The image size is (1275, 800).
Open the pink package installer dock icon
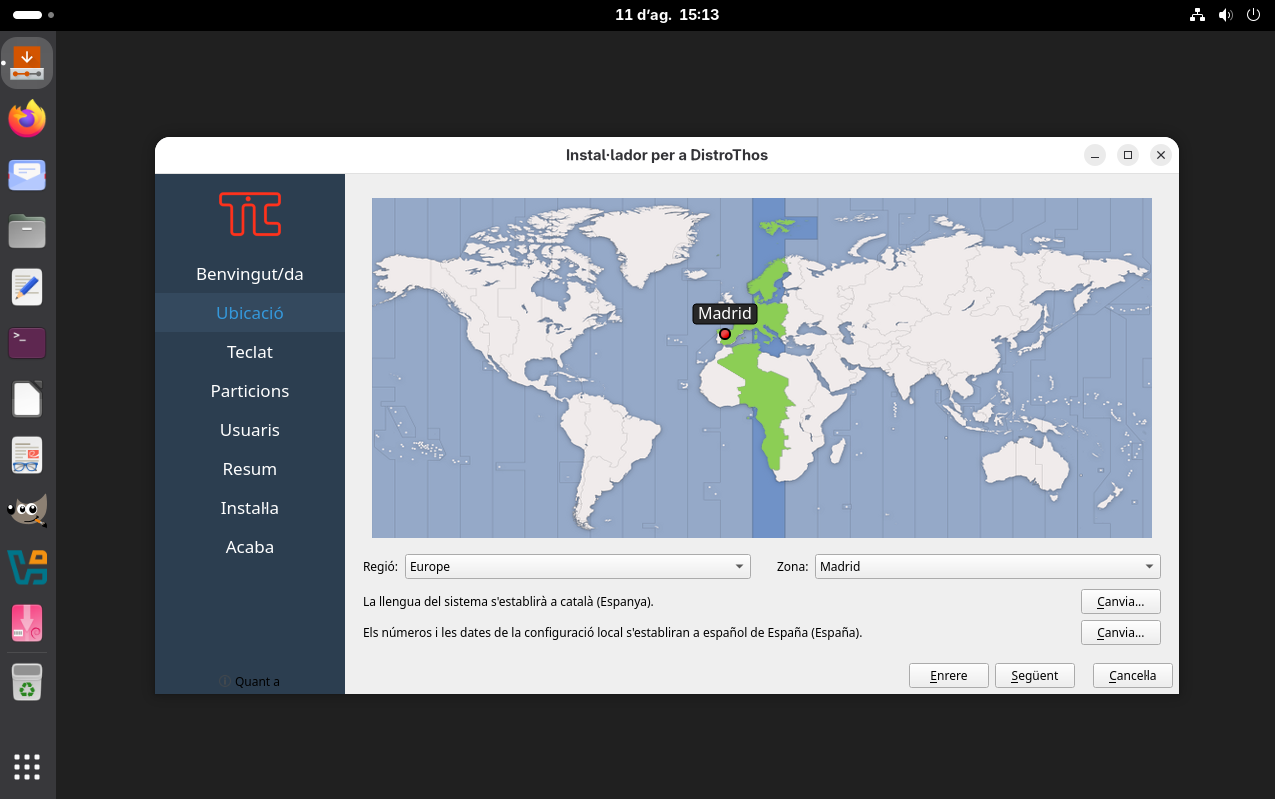pos(27,623)
